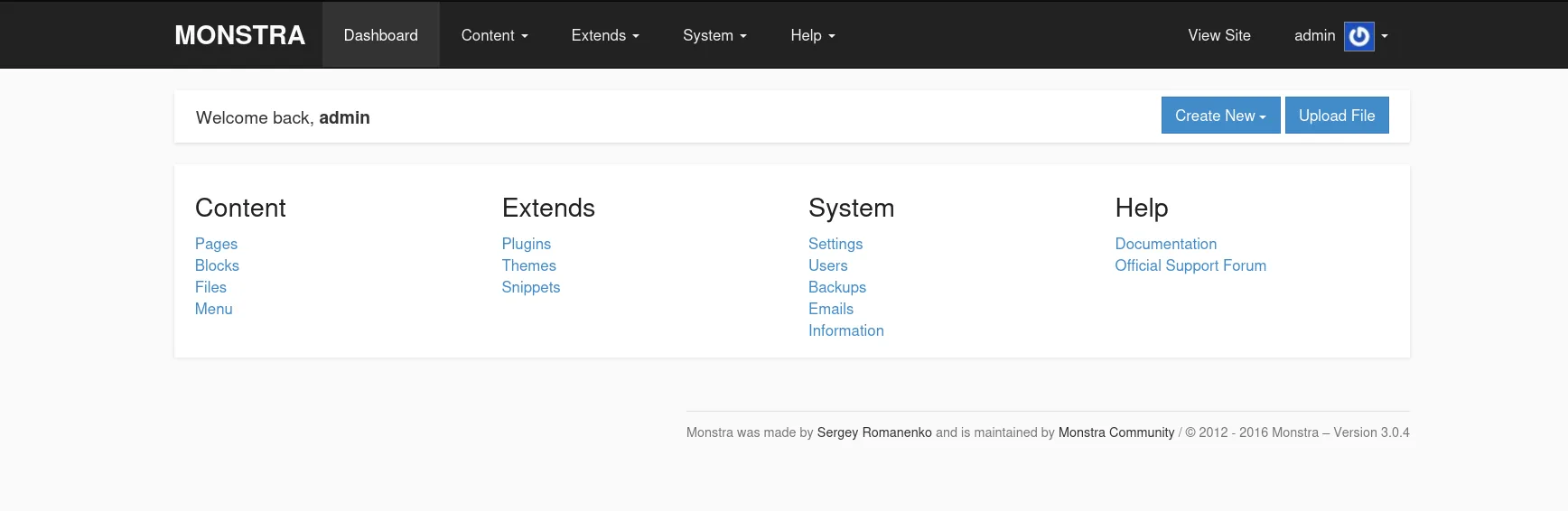Open the Create New dropdown button
Image resolution: width=1568 pixels, height=511 pixels.
click(1220, 116)
